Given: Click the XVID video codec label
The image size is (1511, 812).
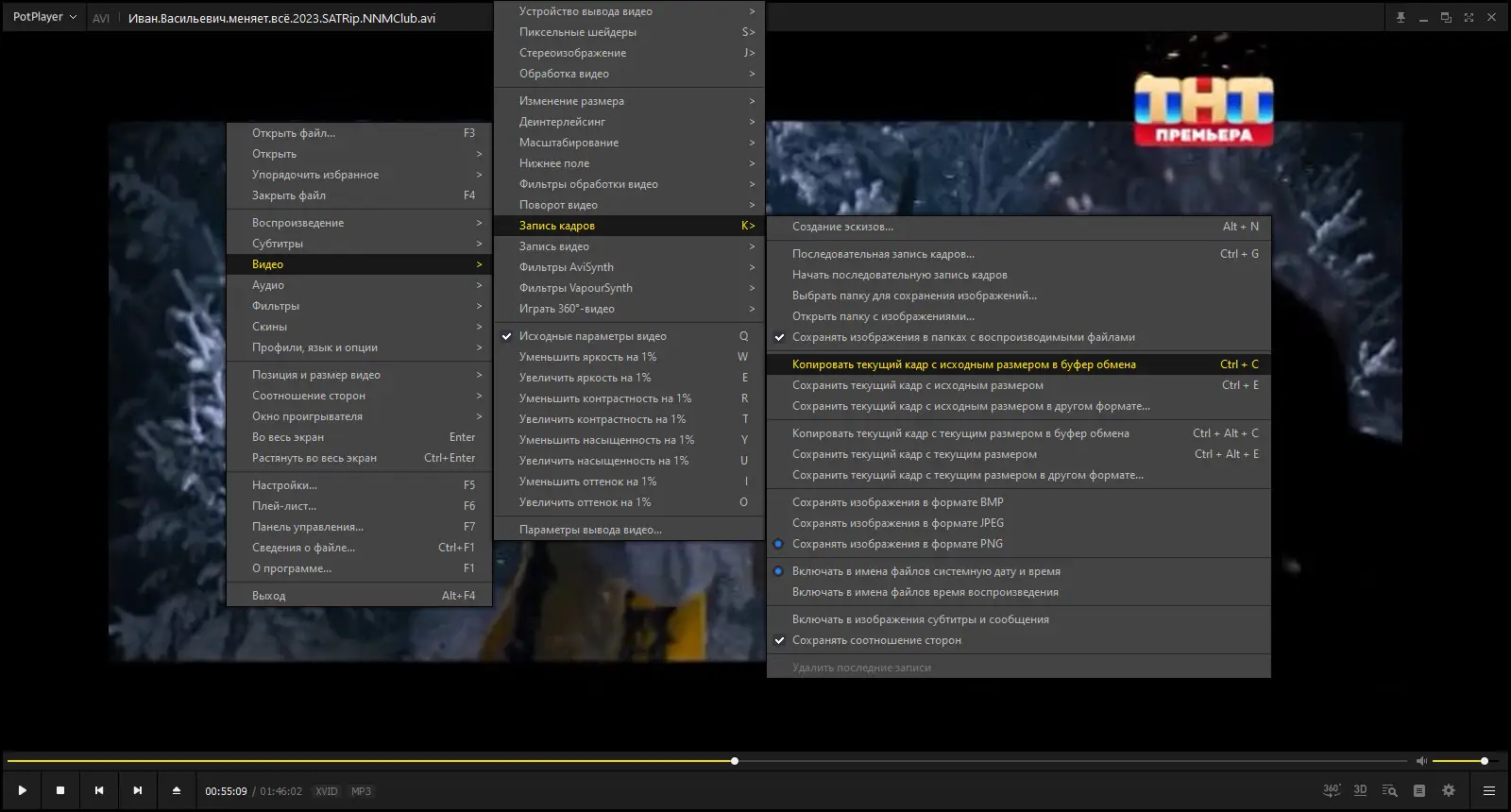Looking at the screenshot, I should coord(327,791).
